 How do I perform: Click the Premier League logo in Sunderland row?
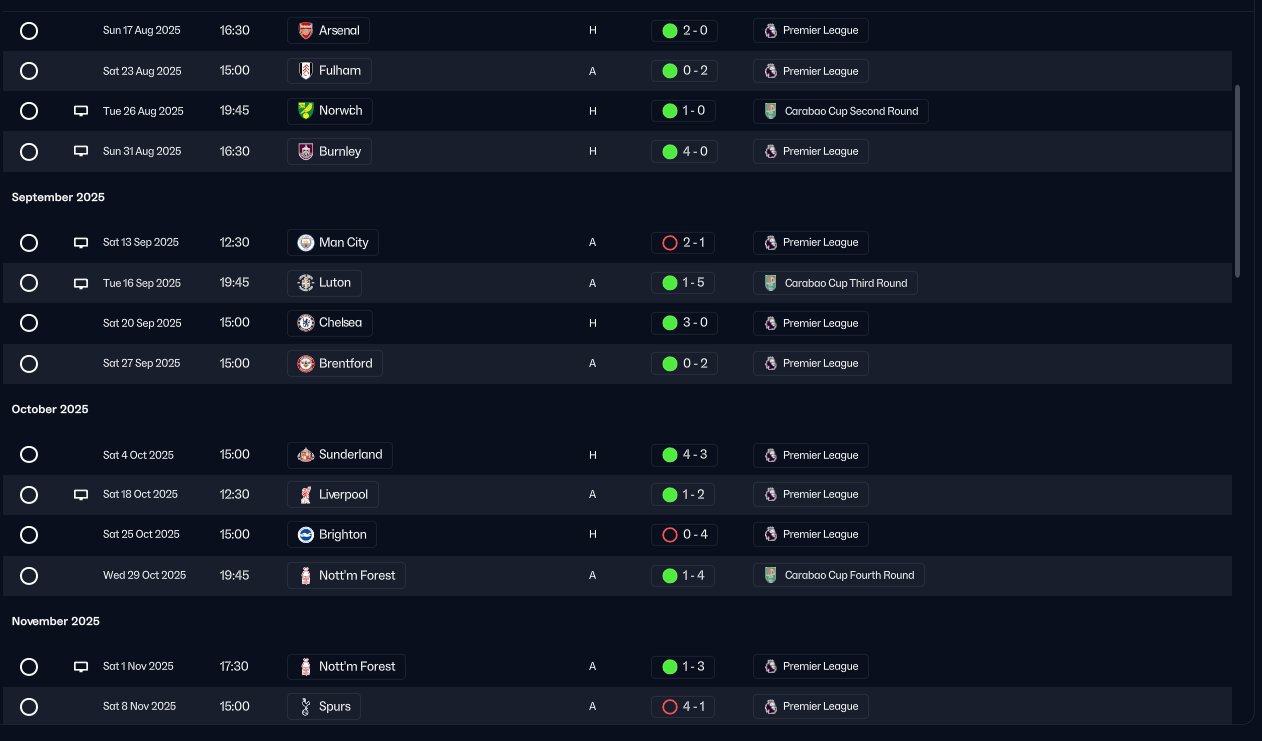[770, 455]
